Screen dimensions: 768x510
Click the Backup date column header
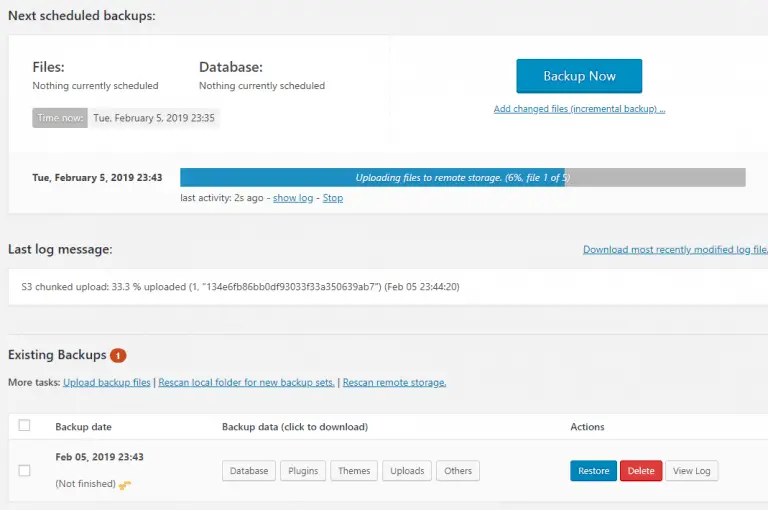(83, 427)
